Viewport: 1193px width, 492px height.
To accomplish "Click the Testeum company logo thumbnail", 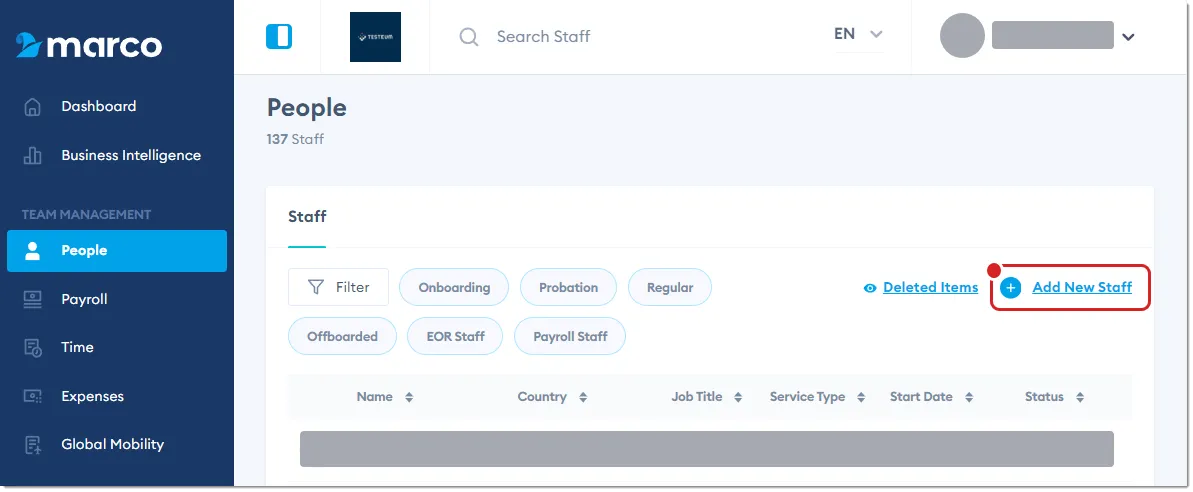I will coord(375,37).
